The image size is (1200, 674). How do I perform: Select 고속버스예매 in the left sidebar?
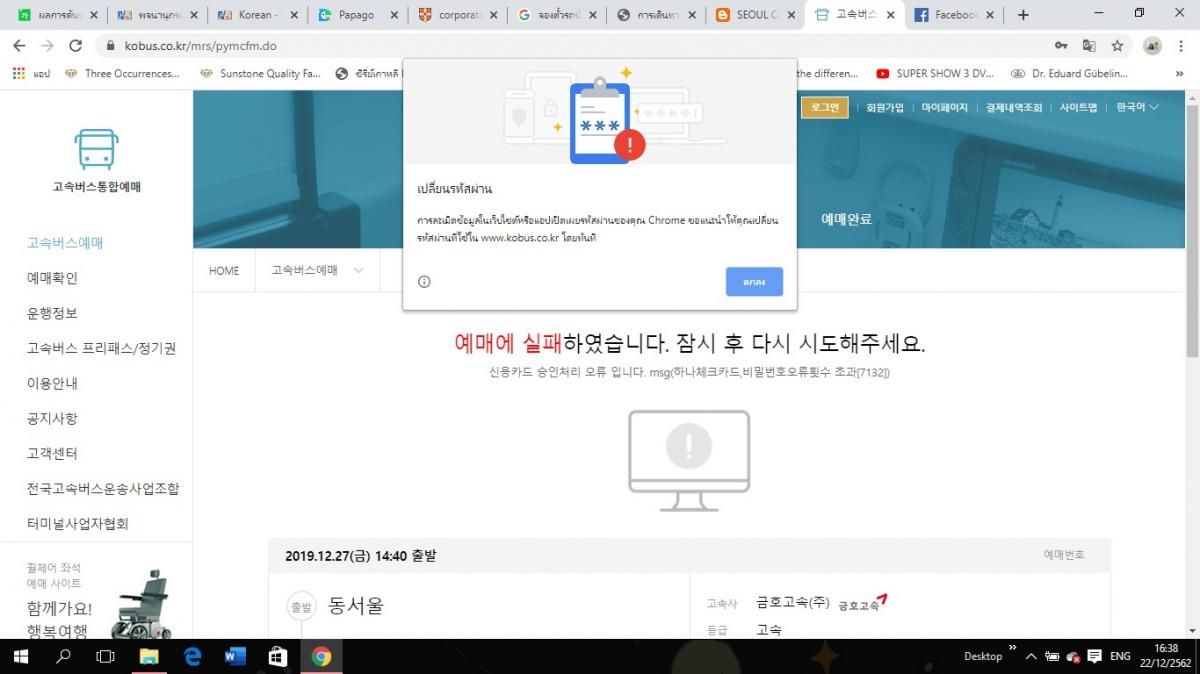[65, 243]
